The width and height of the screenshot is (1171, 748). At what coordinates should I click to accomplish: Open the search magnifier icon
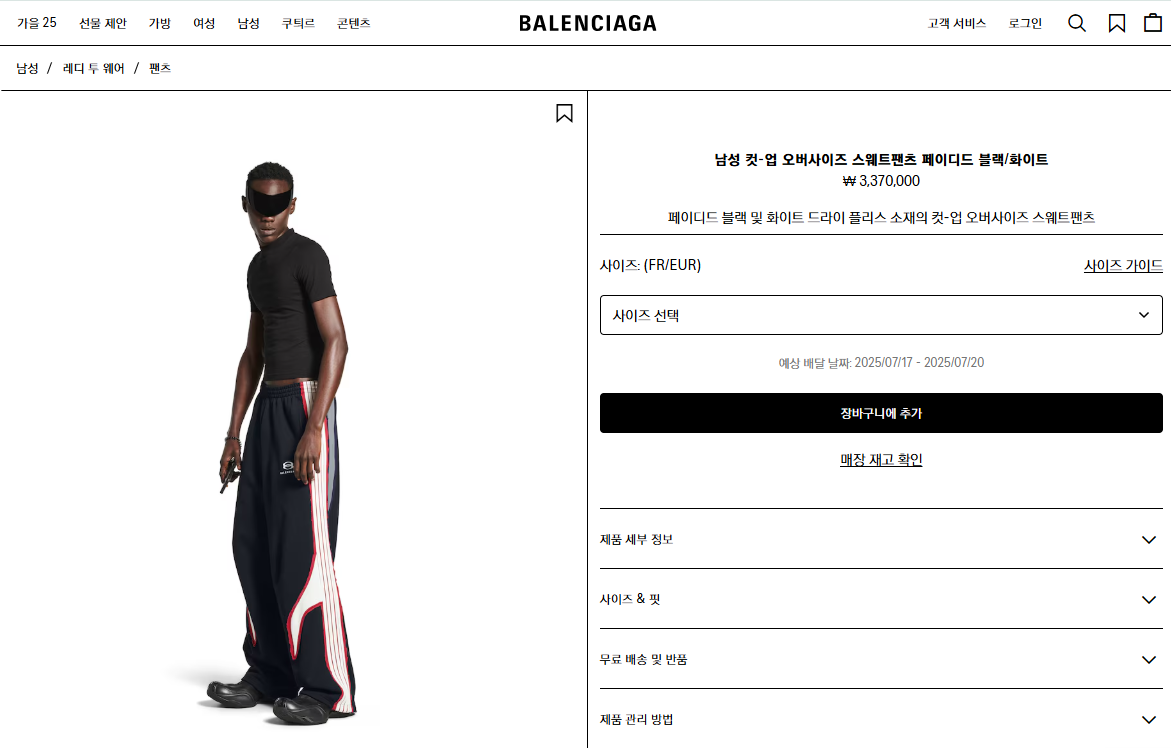(x=1076, y=23)
